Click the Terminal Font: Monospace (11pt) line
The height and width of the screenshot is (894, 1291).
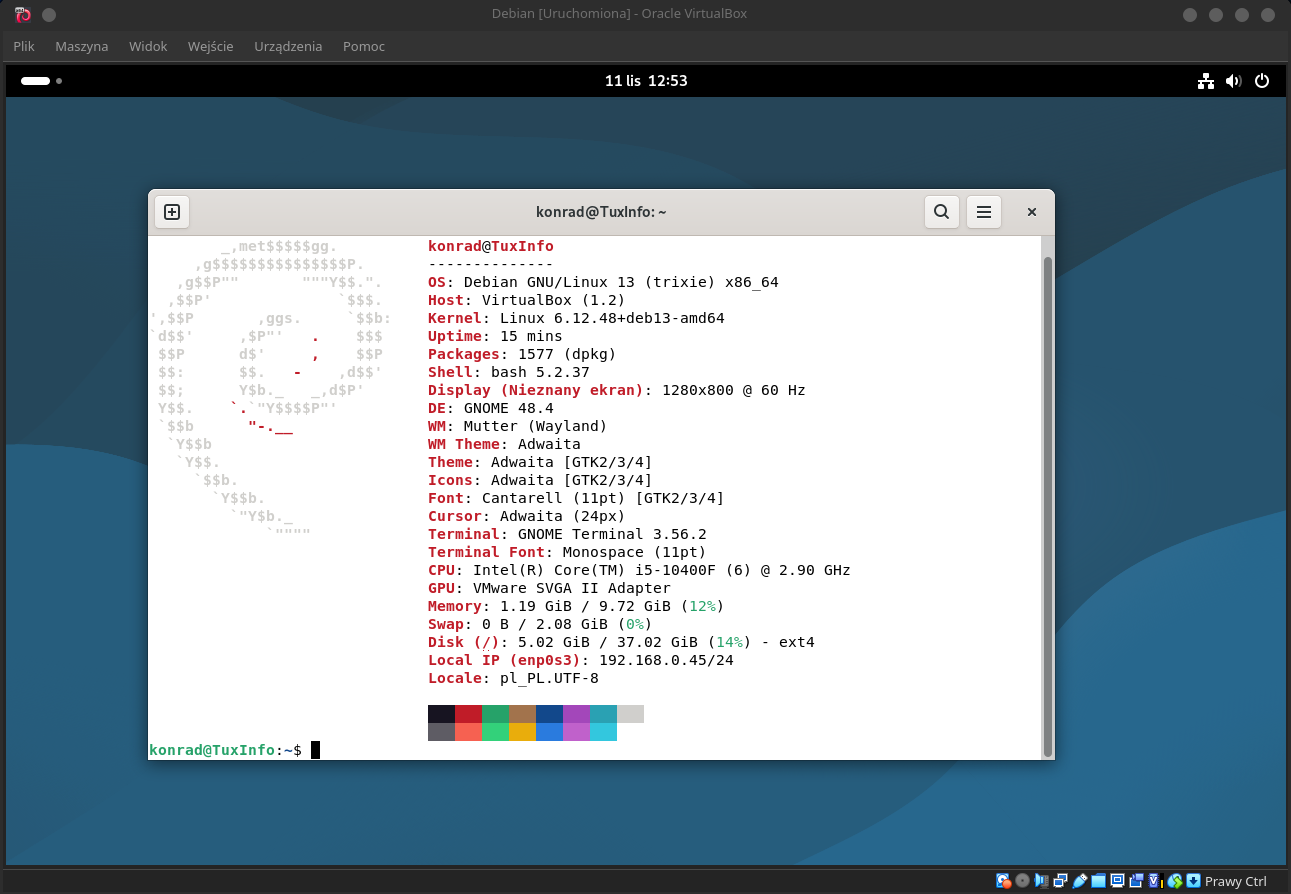click(567, 552)
